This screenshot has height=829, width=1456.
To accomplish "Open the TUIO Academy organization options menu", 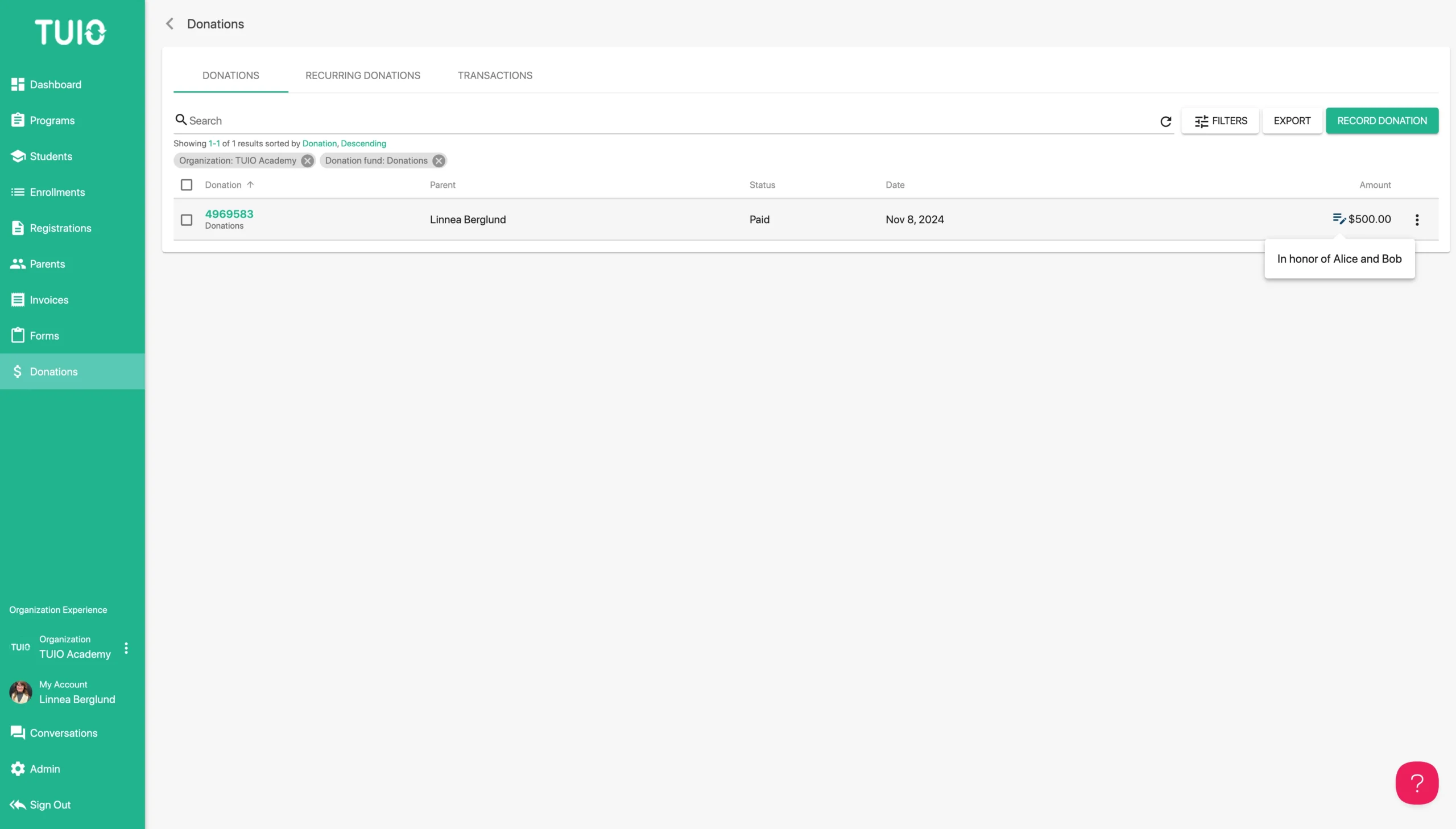I will tap(126, 647).
